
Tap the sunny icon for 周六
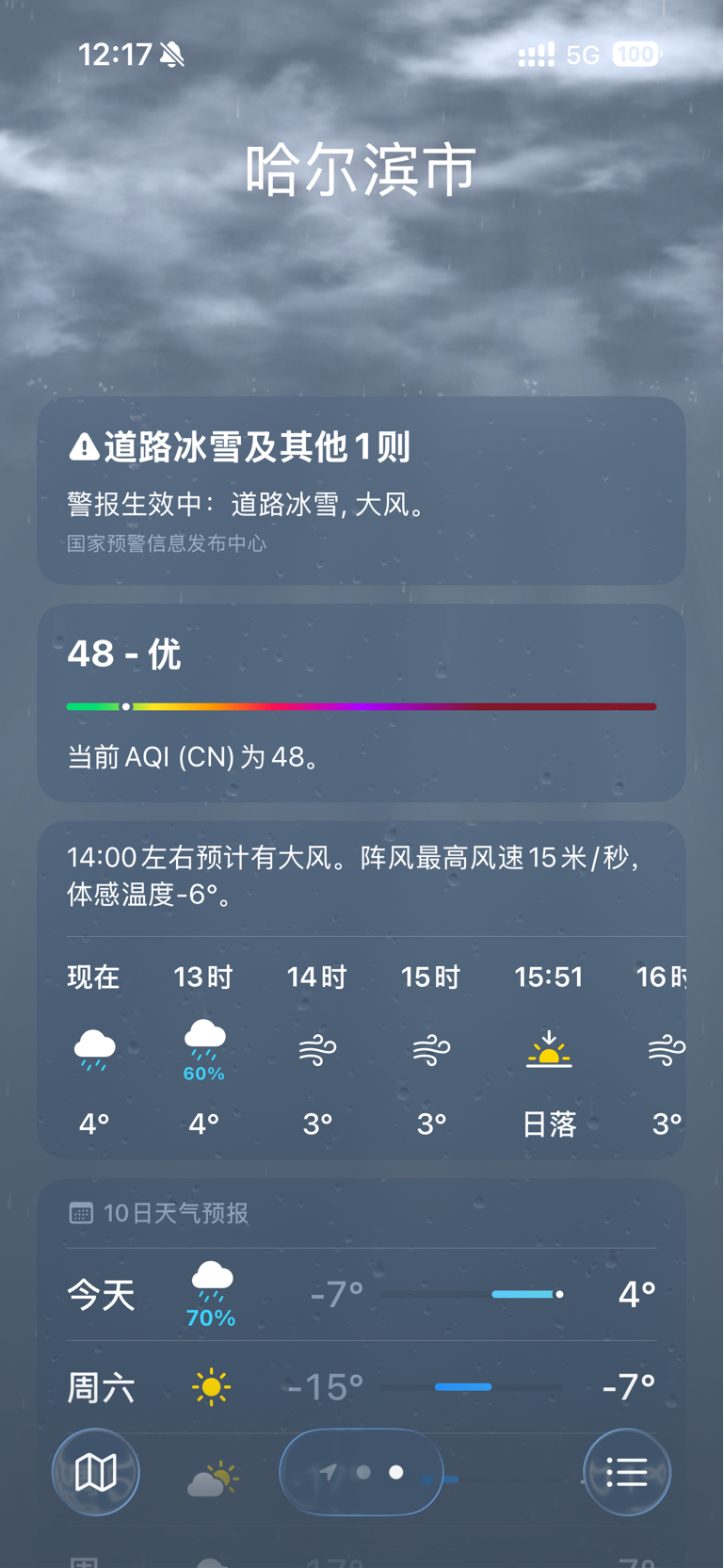pyautogui.click(x=211, y=1387)
